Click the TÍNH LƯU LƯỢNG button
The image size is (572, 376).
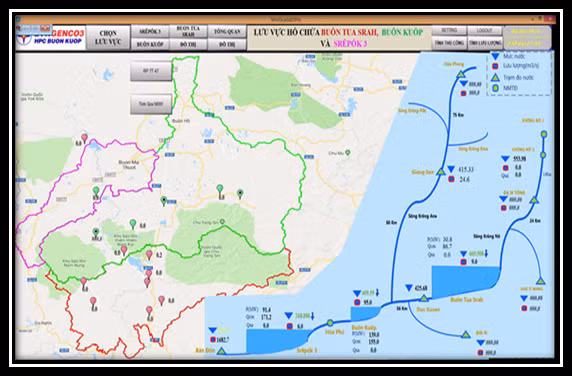(x=485, y=43)
